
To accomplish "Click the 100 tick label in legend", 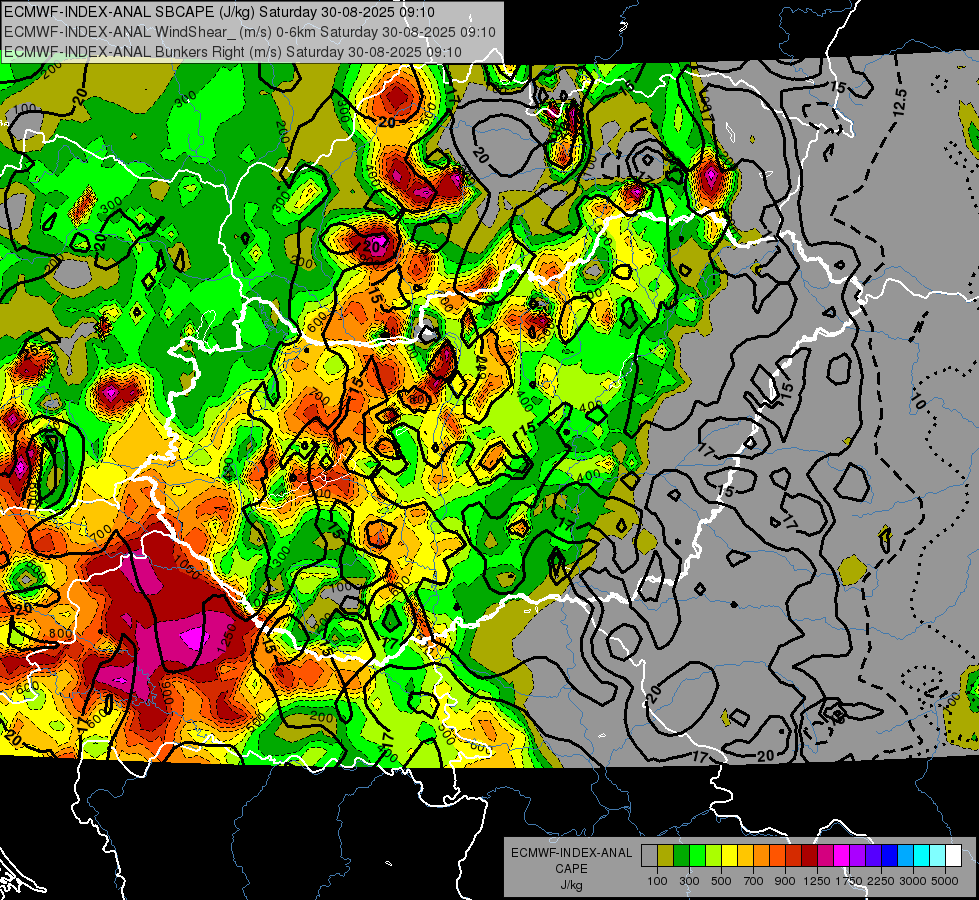I will click(x=657, y=881).
